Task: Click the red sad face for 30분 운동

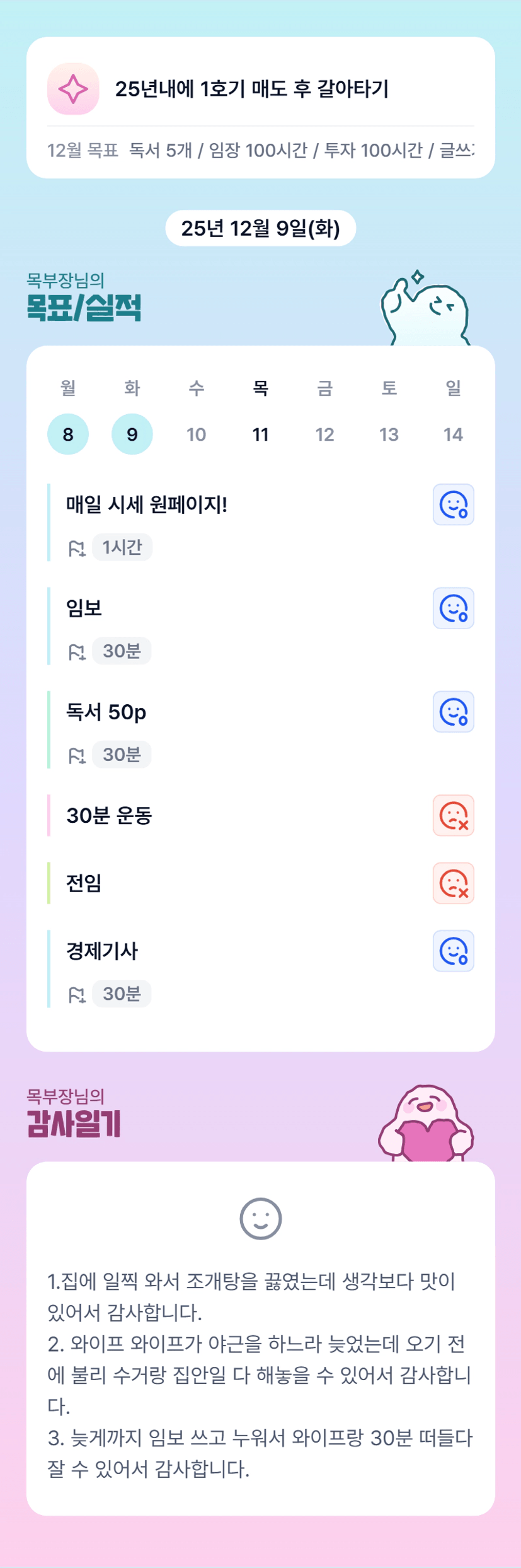Action: [453, 815]
